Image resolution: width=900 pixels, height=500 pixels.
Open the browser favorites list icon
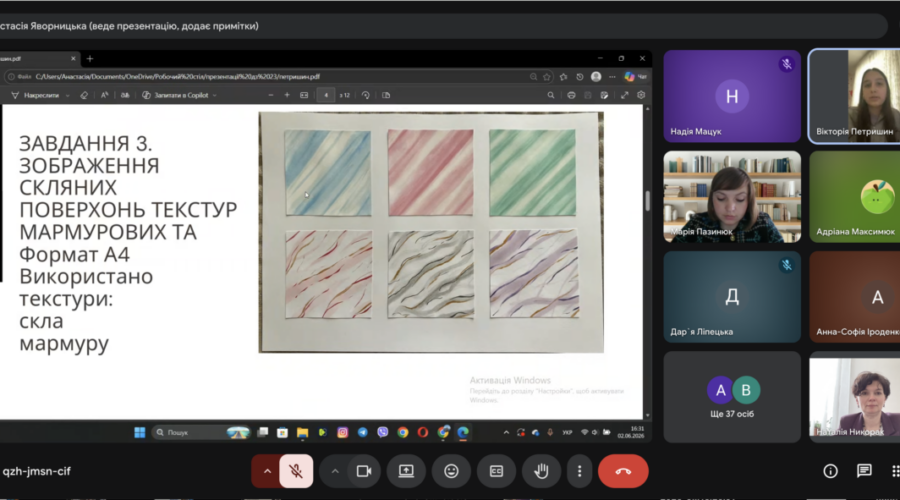[x=564, y=76]
